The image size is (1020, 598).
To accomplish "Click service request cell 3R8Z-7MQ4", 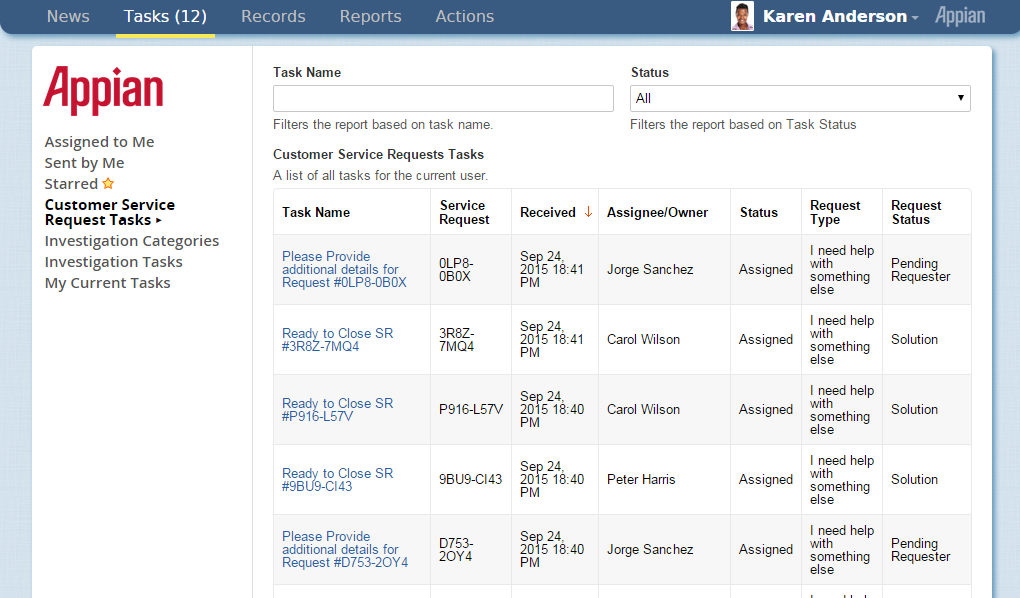I will click(457, 340).
